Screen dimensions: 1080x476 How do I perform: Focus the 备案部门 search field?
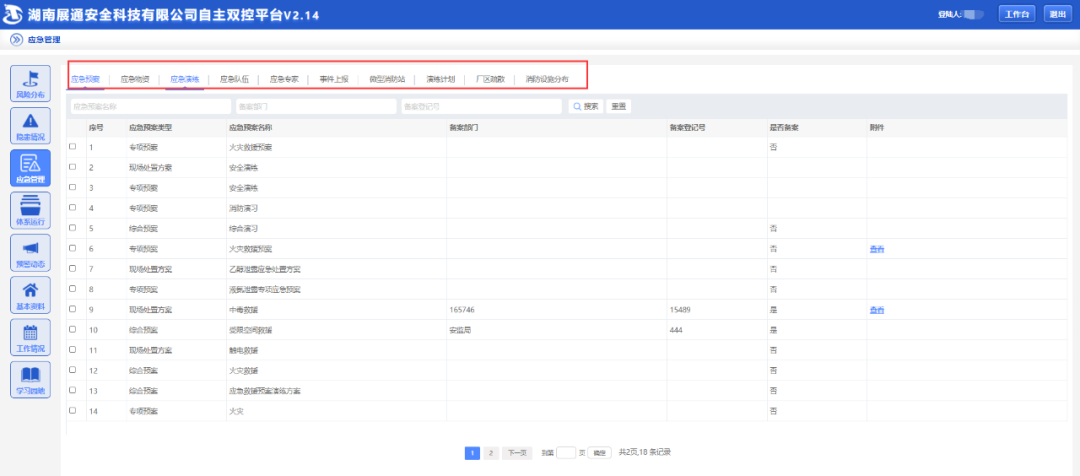click(315, 107)
